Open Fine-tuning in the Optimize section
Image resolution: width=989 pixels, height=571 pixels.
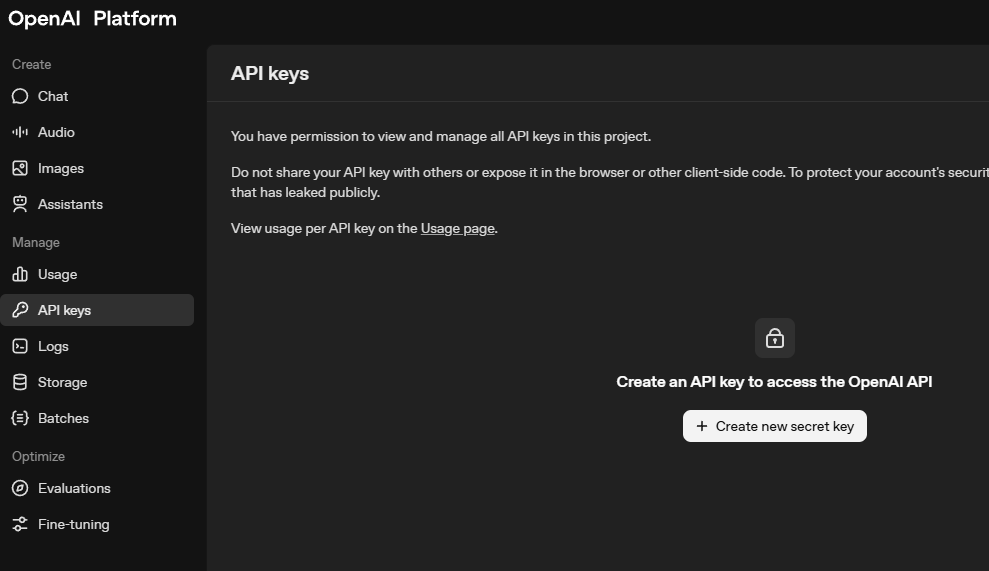(97, 524)
